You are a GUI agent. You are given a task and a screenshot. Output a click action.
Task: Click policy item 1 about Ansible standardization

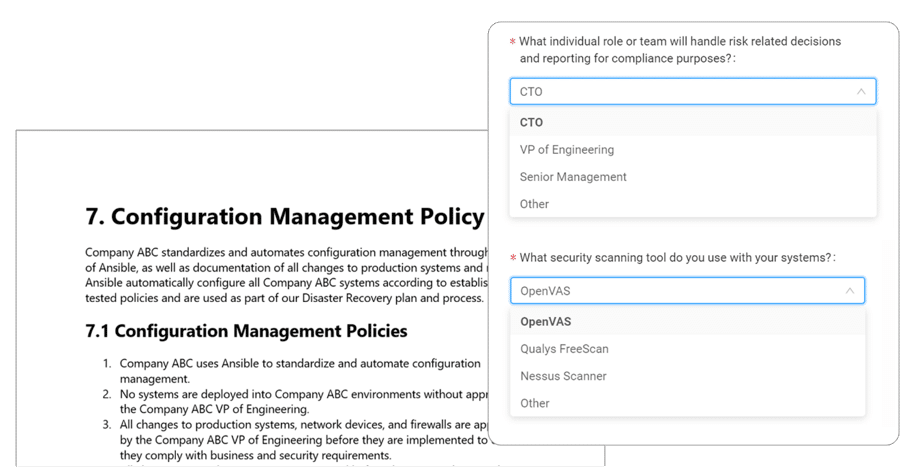(300, 371)
